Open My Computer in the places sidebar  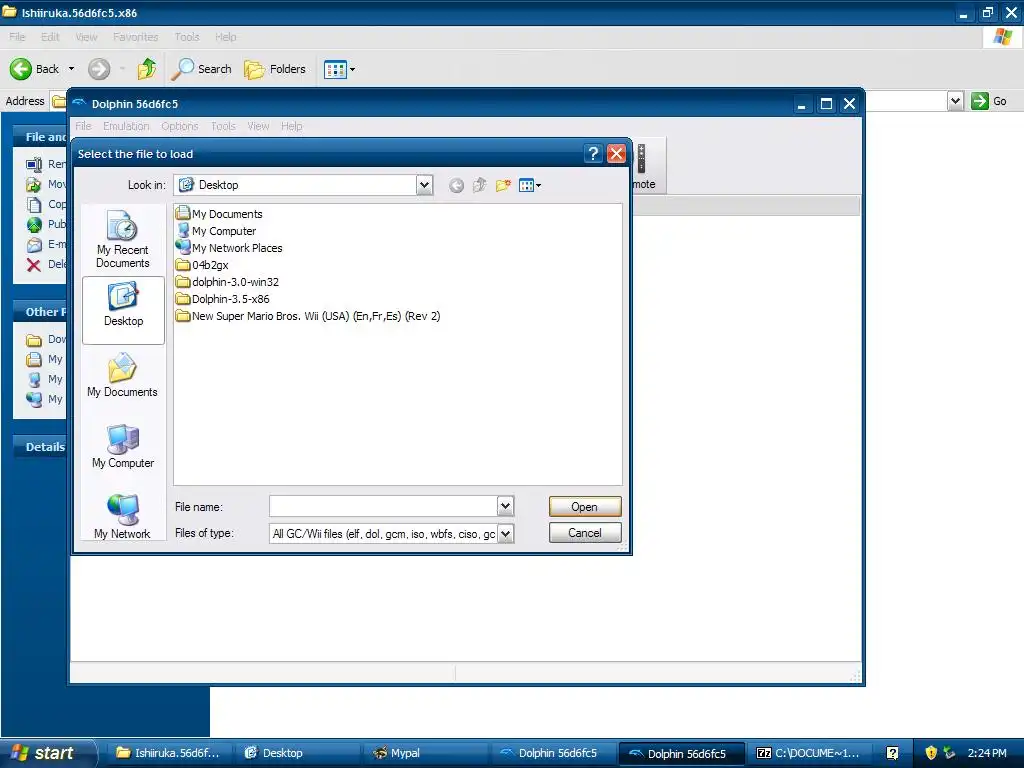[123, 447]
